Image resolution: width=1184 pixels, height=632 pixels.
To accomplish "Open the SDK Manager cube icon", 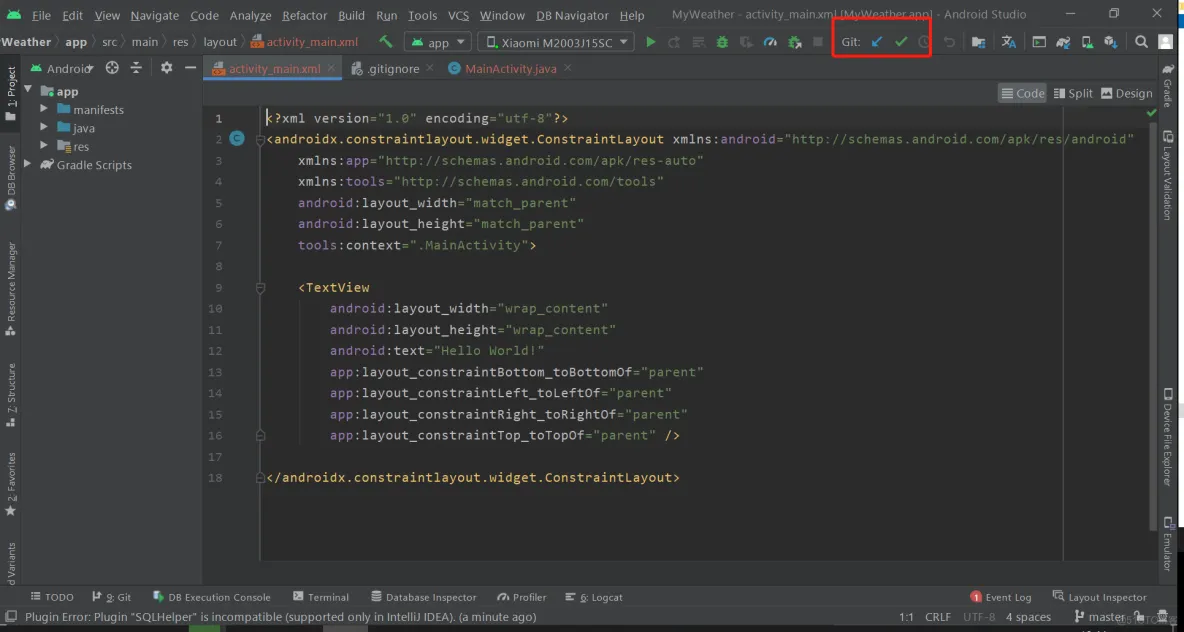I will point(1110,42).
